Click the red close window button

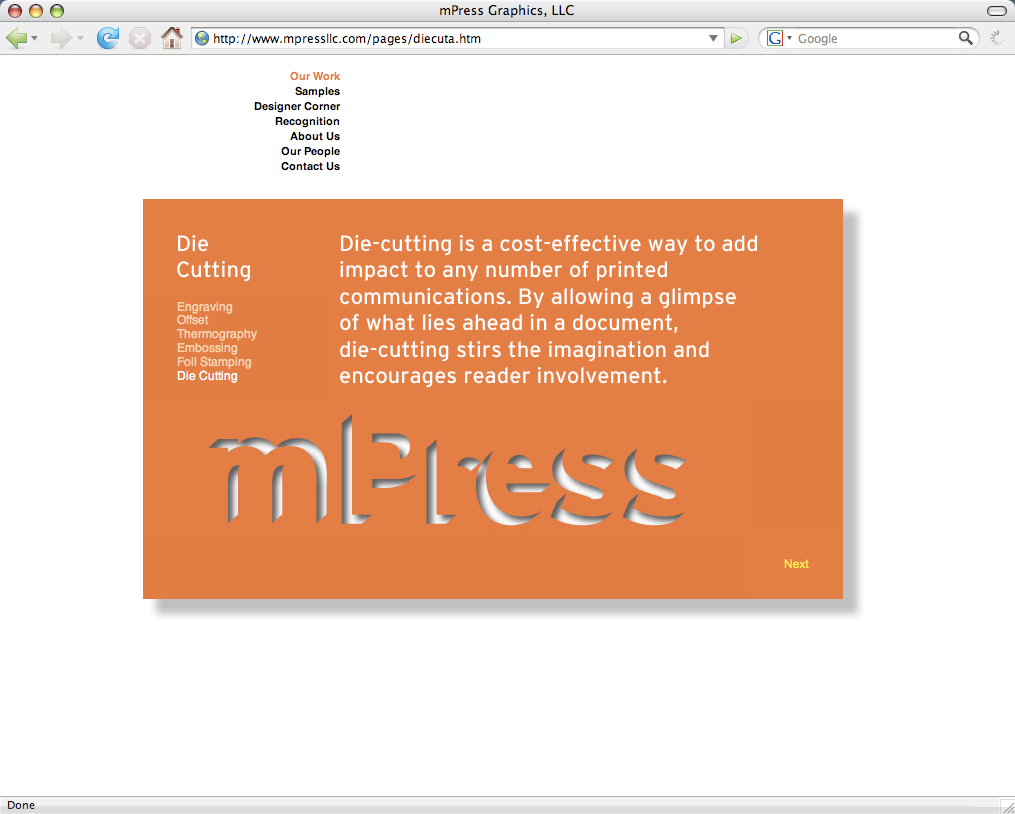coord(14,10)
